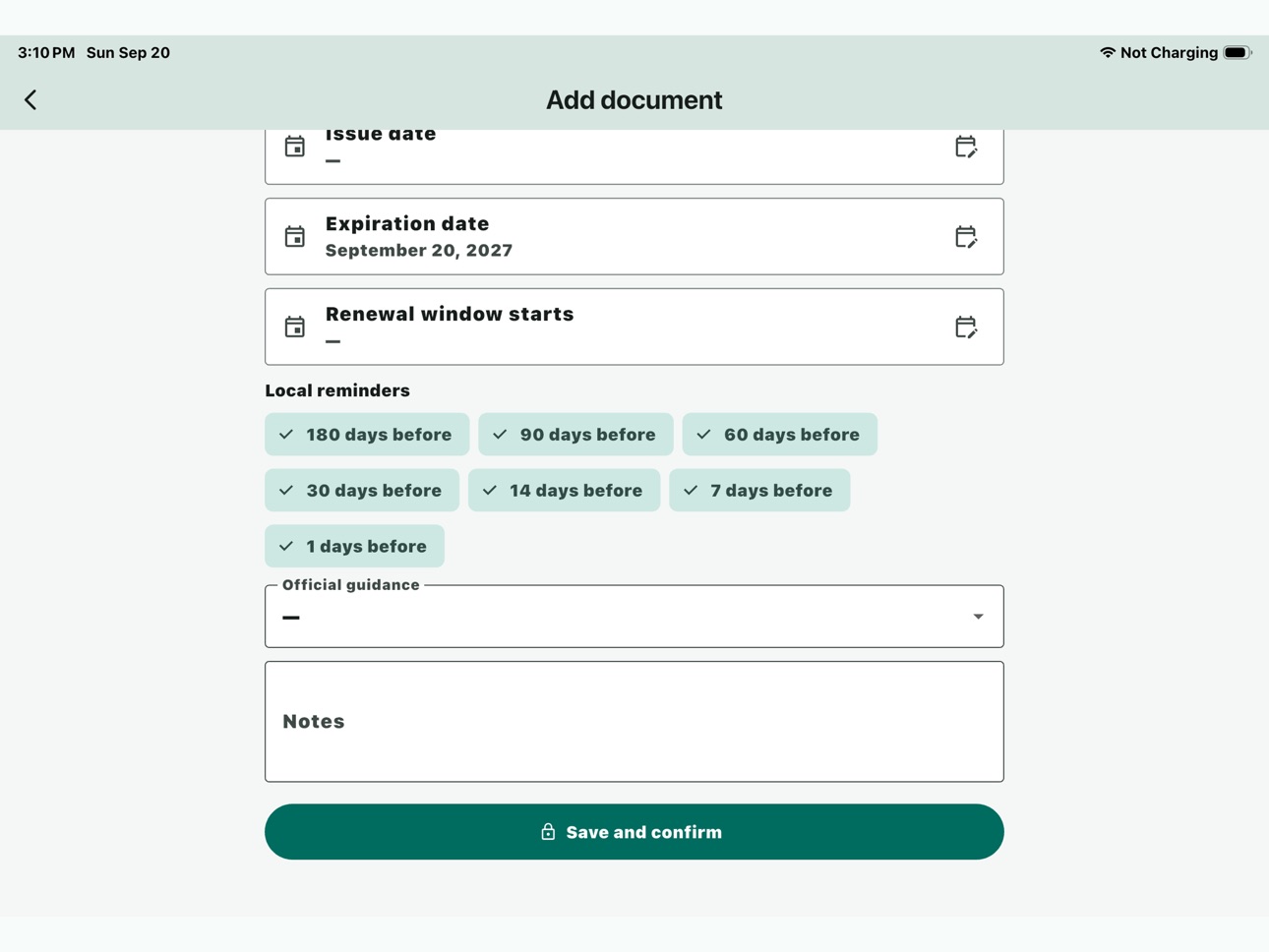
Task: Click the Sun Sep 20 date in status bar
Action: coord(128,52)
